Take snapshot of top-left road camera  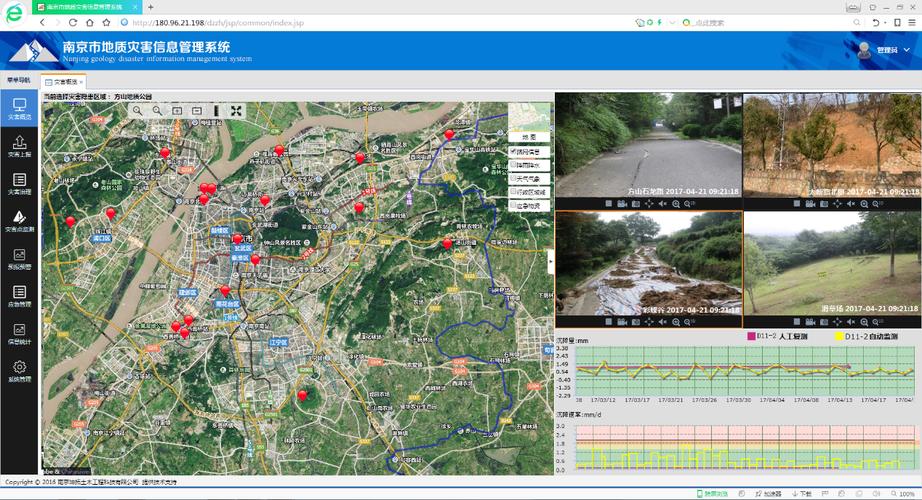(636, 204)
